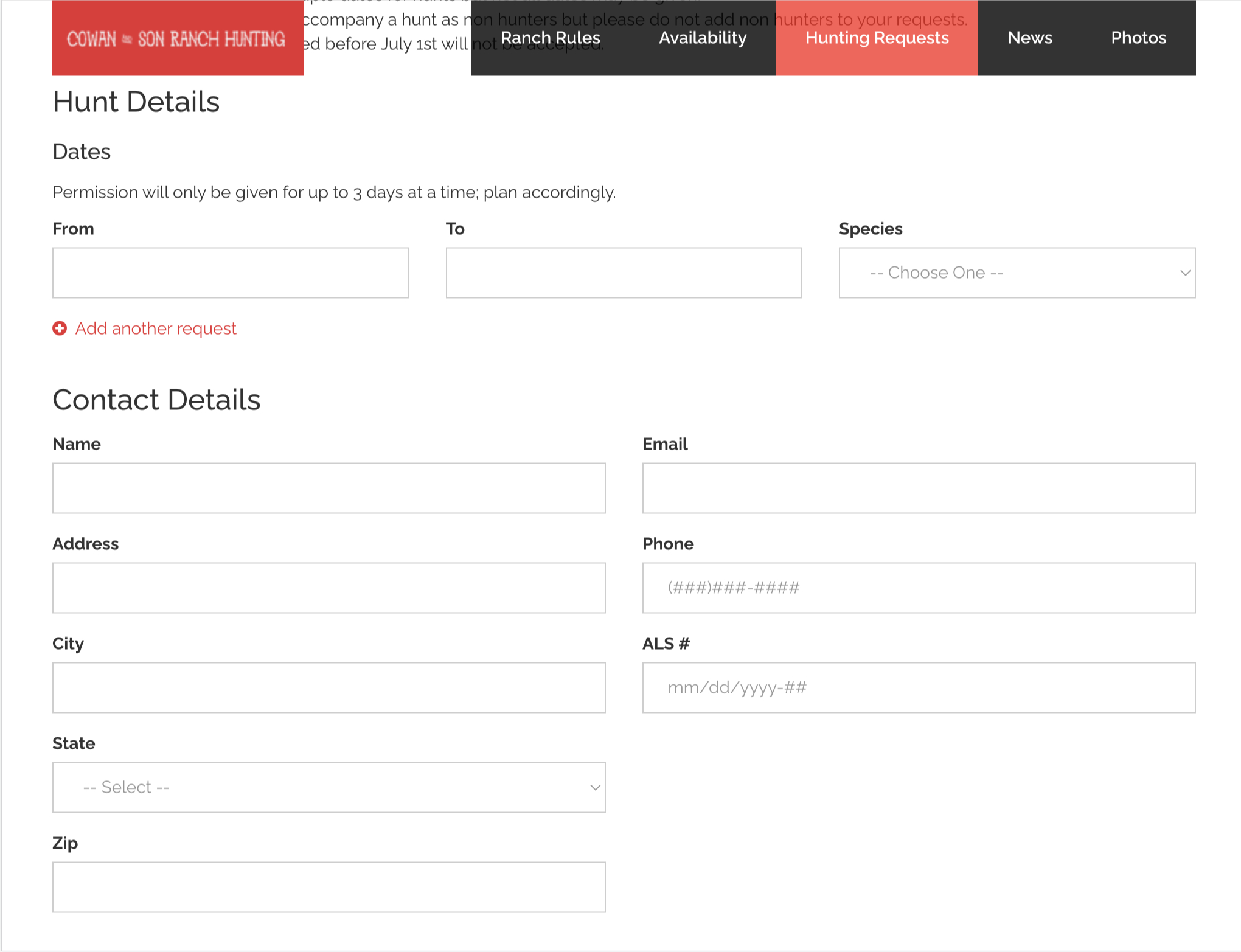This screenshot has width=1241, height=952.
Task: Open the State select dropdown
Action: (328, 787)
